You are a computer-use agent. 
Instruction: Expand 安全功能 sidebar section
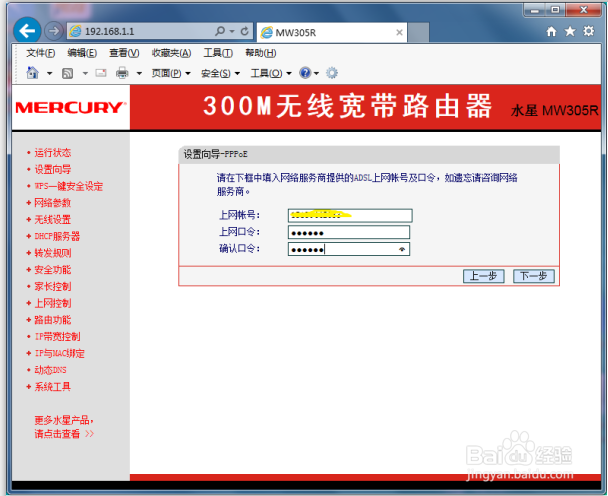[x=52, y=270]
